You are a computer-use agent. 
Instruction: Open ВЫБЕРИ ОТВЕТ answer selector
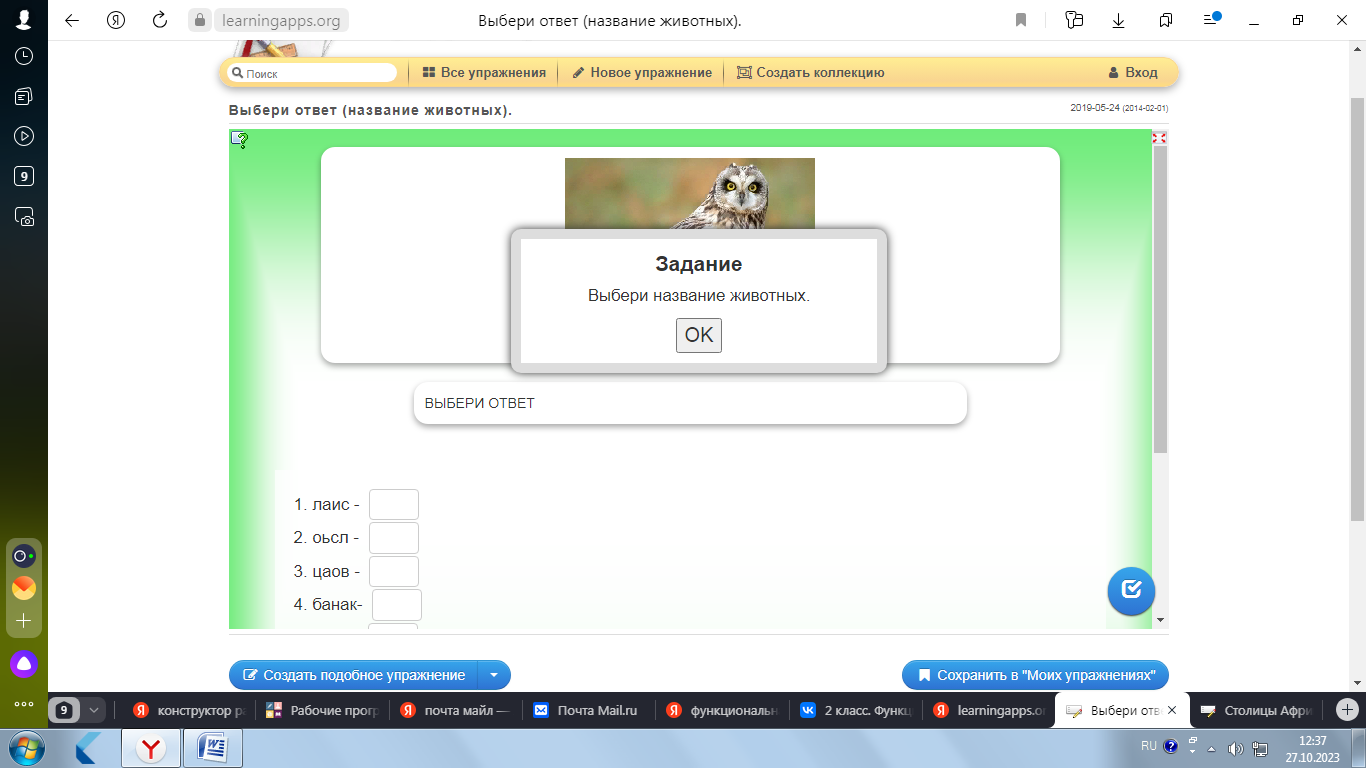click(x=690, y=403)
